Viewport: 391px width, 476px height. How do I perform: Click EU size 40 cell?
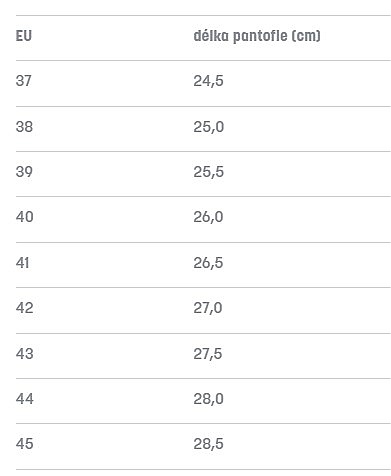[25, 217]
